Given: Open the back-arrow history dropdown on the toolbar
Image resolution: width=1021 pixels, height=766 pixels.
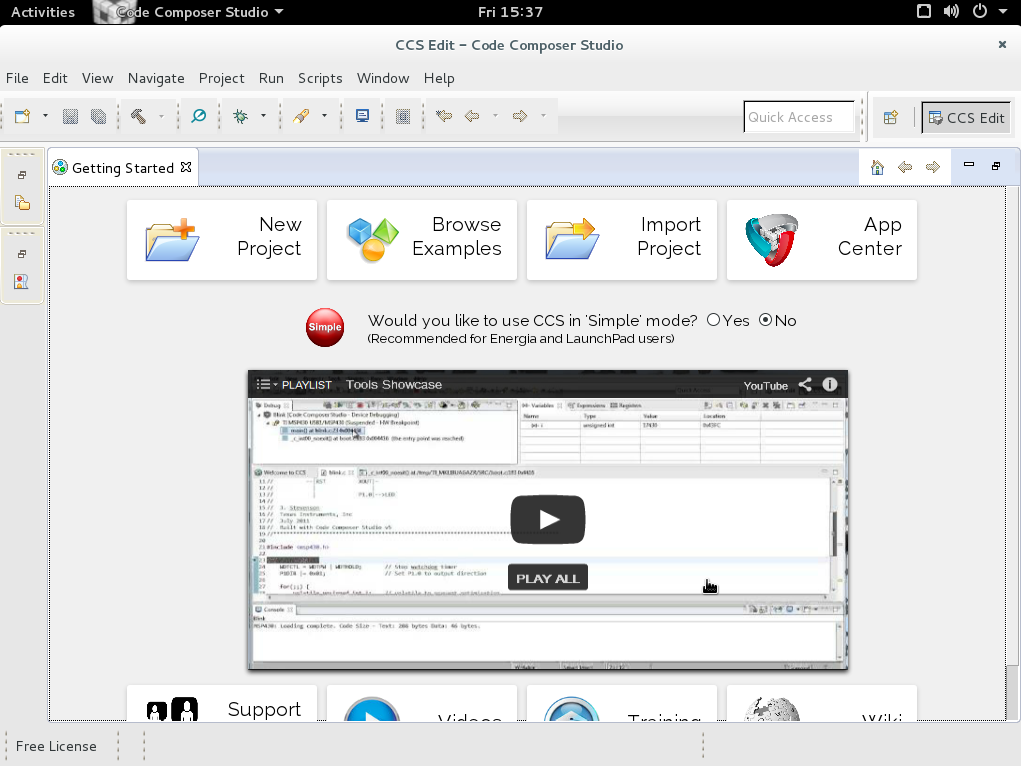Looking at the screenshot, I should point(494,116).
